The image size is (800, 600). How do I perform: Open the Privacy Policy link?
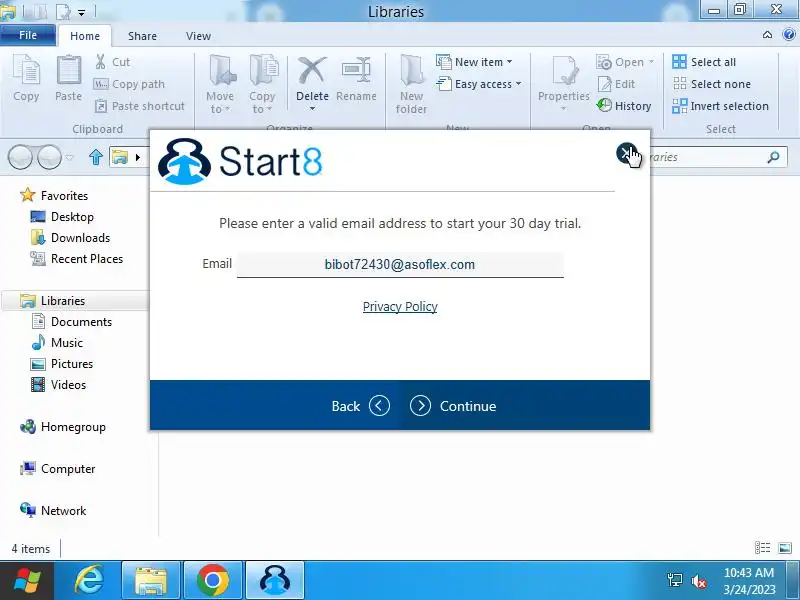tap(400, 307)
